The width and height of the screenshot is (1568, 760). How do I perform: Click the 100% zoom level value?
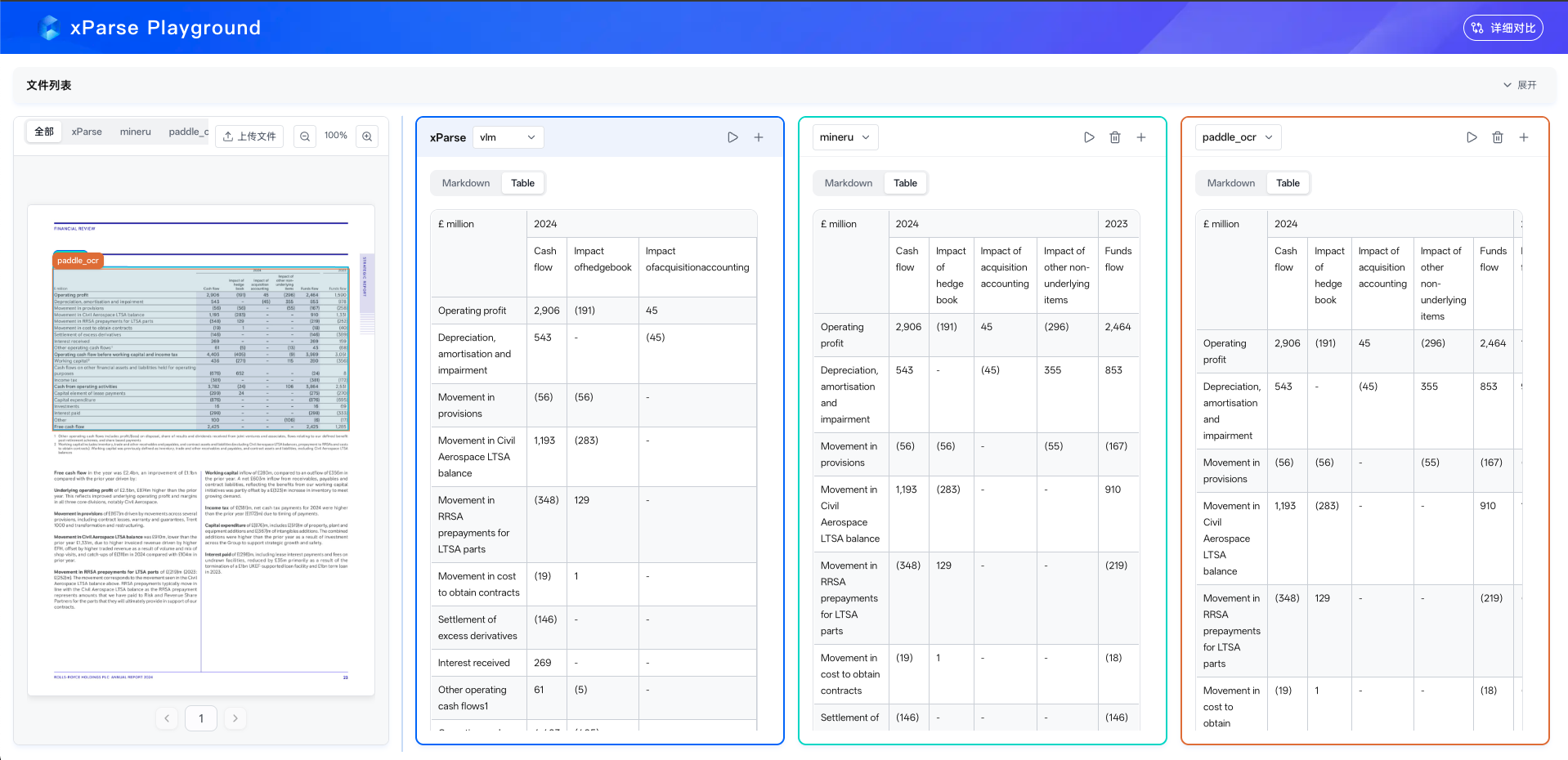point(336,136)
